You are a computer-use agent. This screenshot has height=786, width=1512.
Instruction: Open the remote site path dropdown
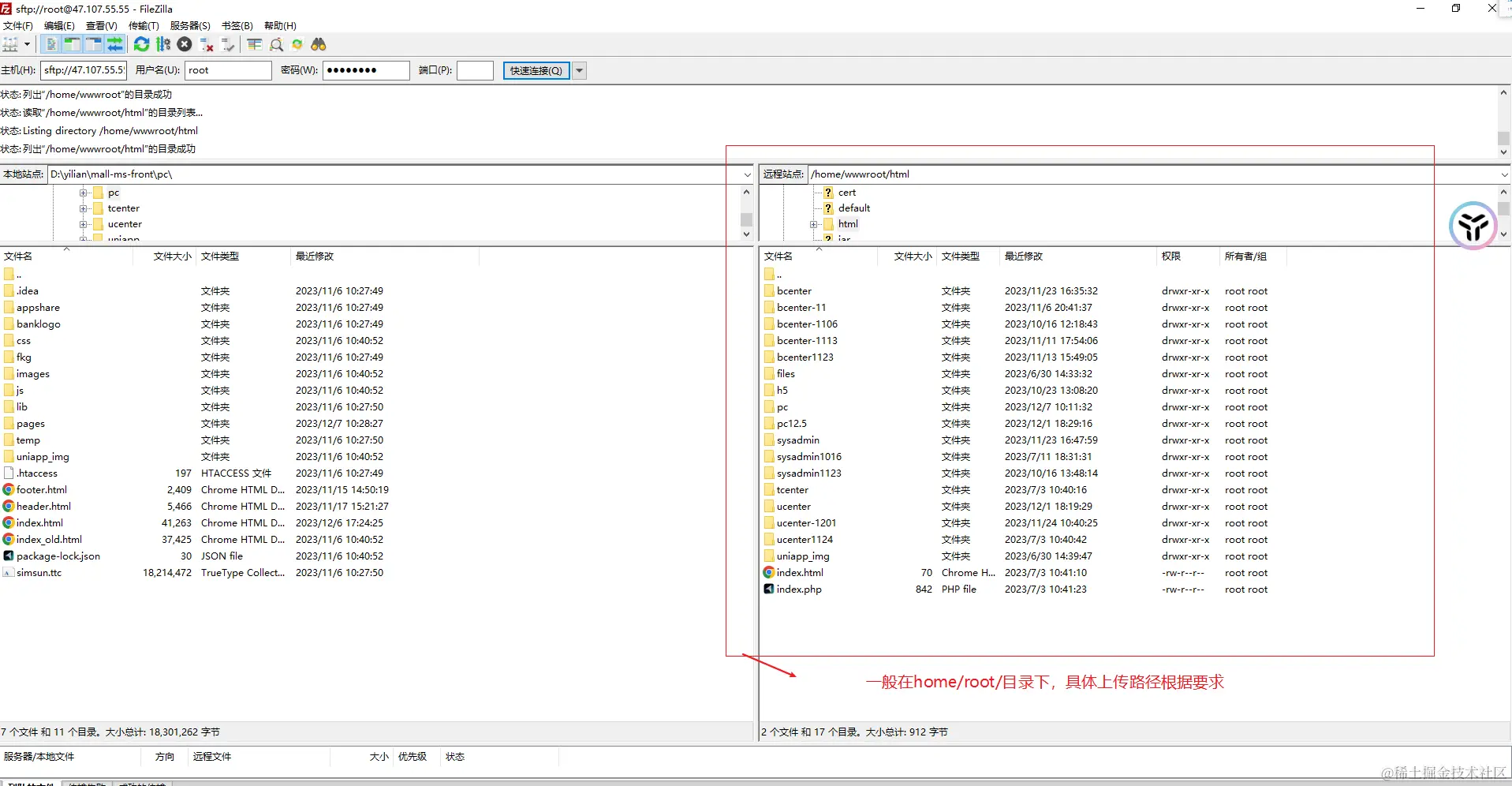(x=1504, y=174)
